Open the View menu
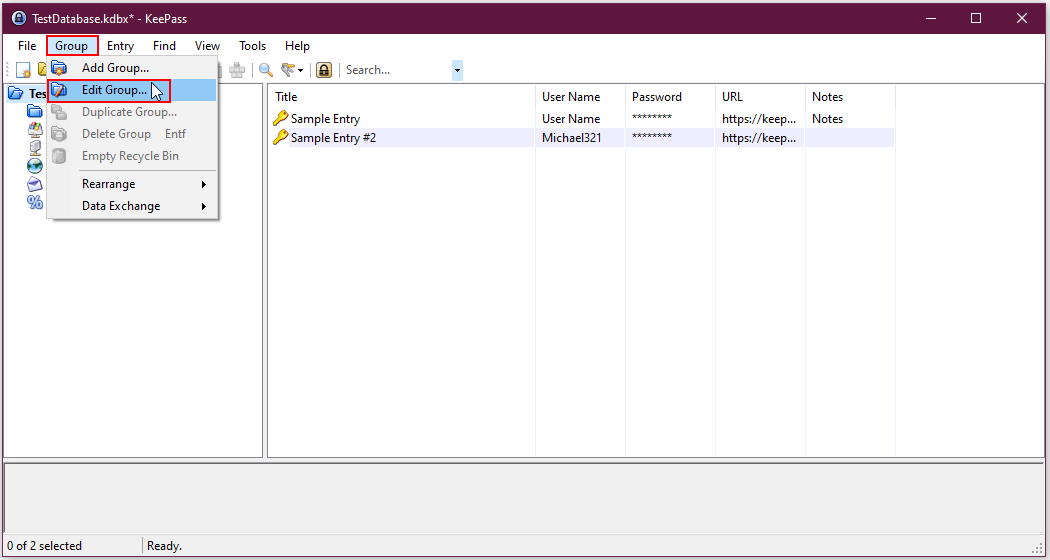The height and width of the screenshot is (560, 1050). point(207,46)
